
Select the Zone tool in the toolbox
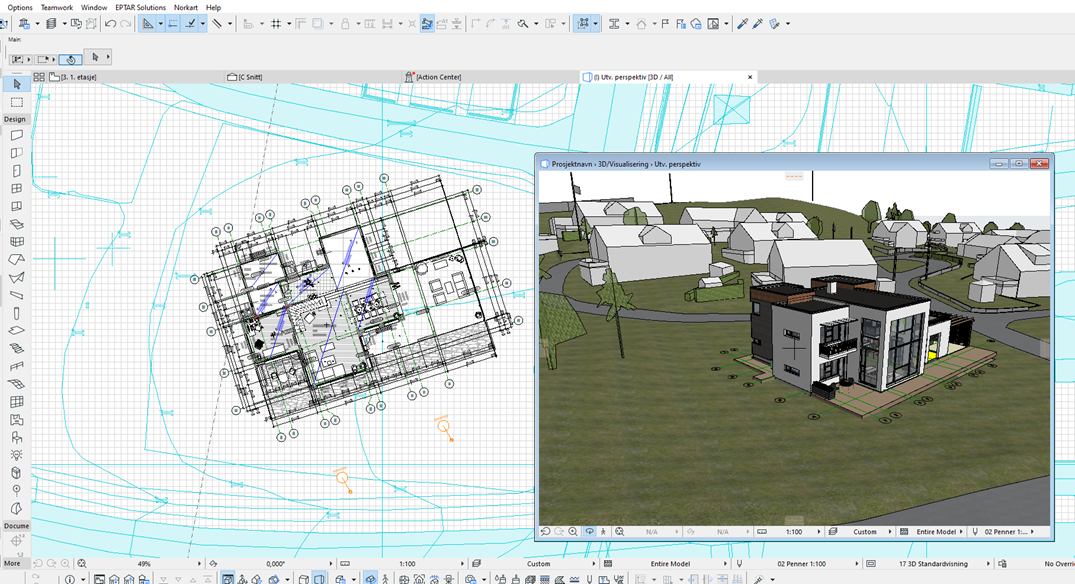[x=16, y=419]
